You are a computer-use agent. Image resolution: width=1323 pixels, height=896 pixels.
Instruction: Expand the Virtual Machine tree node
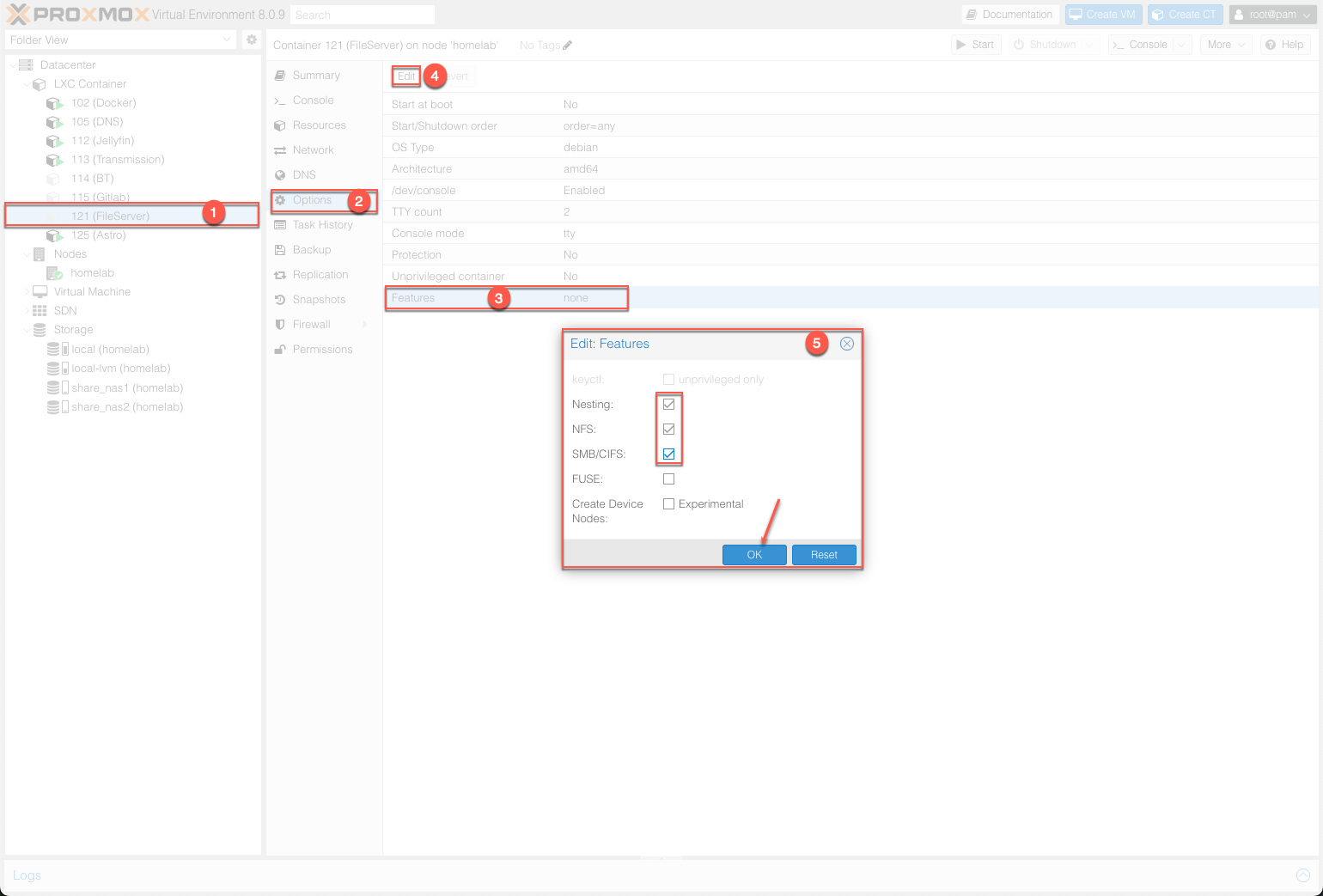[28, 291]
